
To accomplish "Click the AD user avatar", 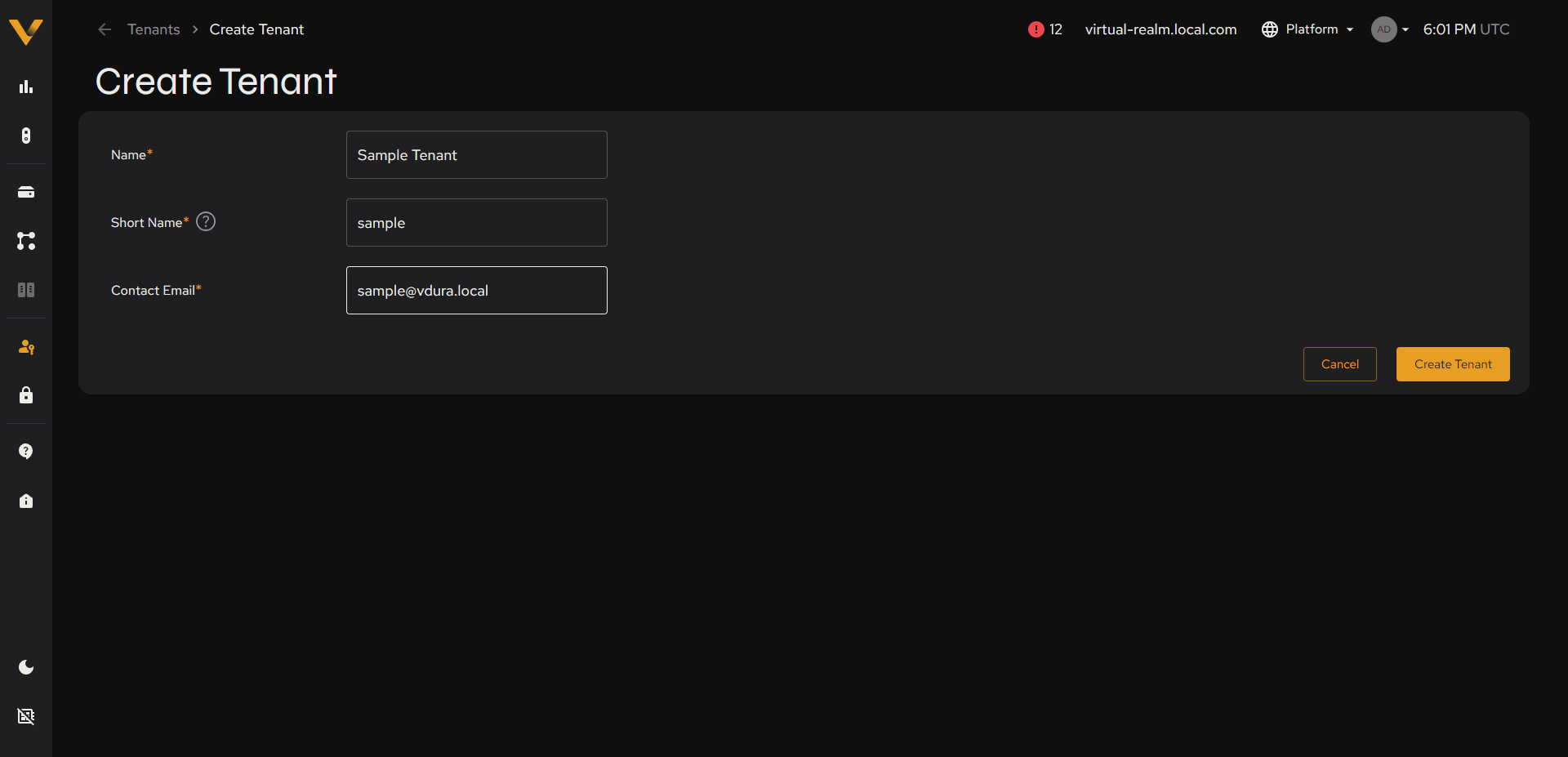I will 1383,29.
